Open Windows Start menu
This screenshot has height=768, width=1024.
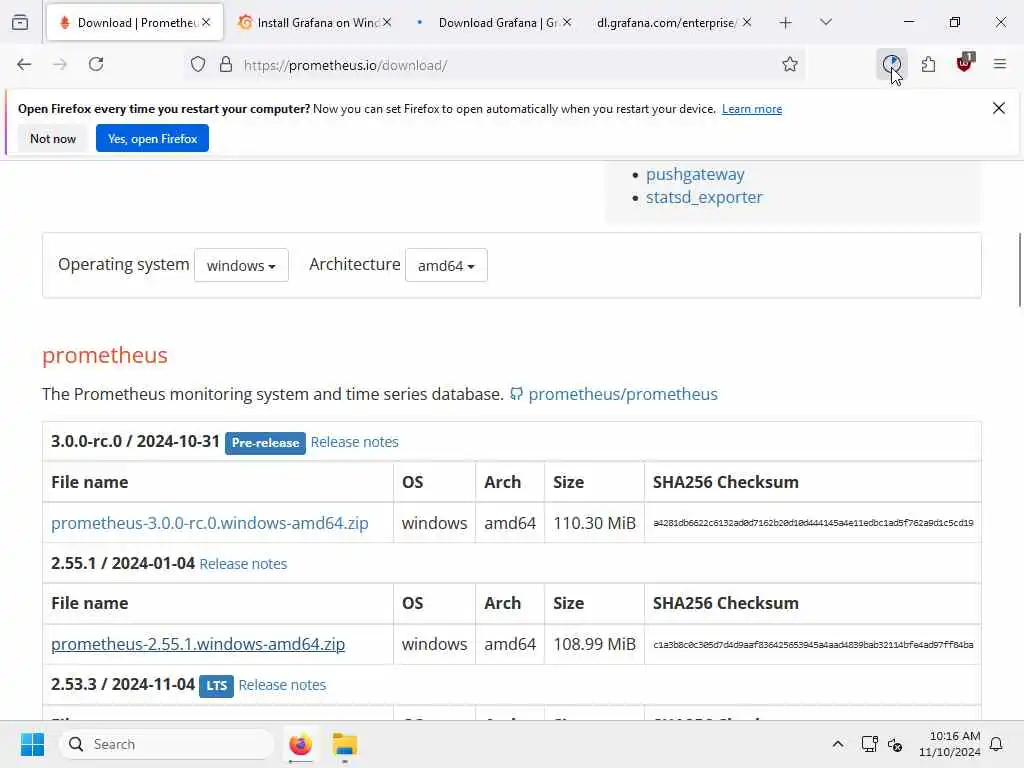32,744
